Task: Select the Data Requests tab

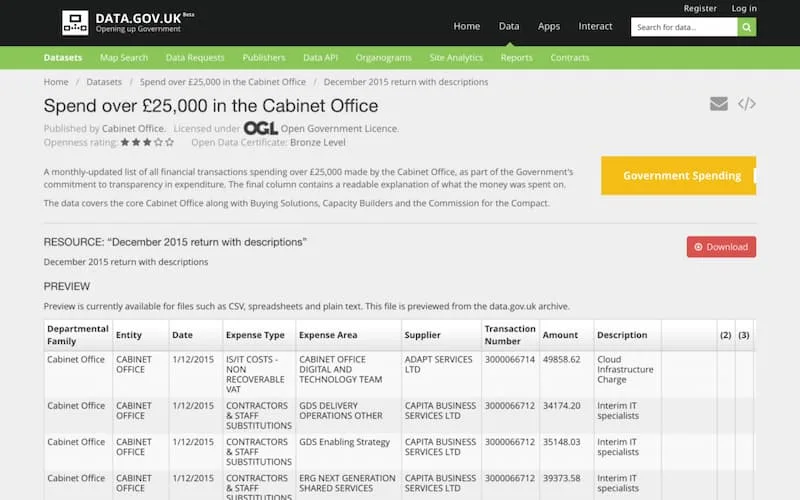Action: coord(195,58)
